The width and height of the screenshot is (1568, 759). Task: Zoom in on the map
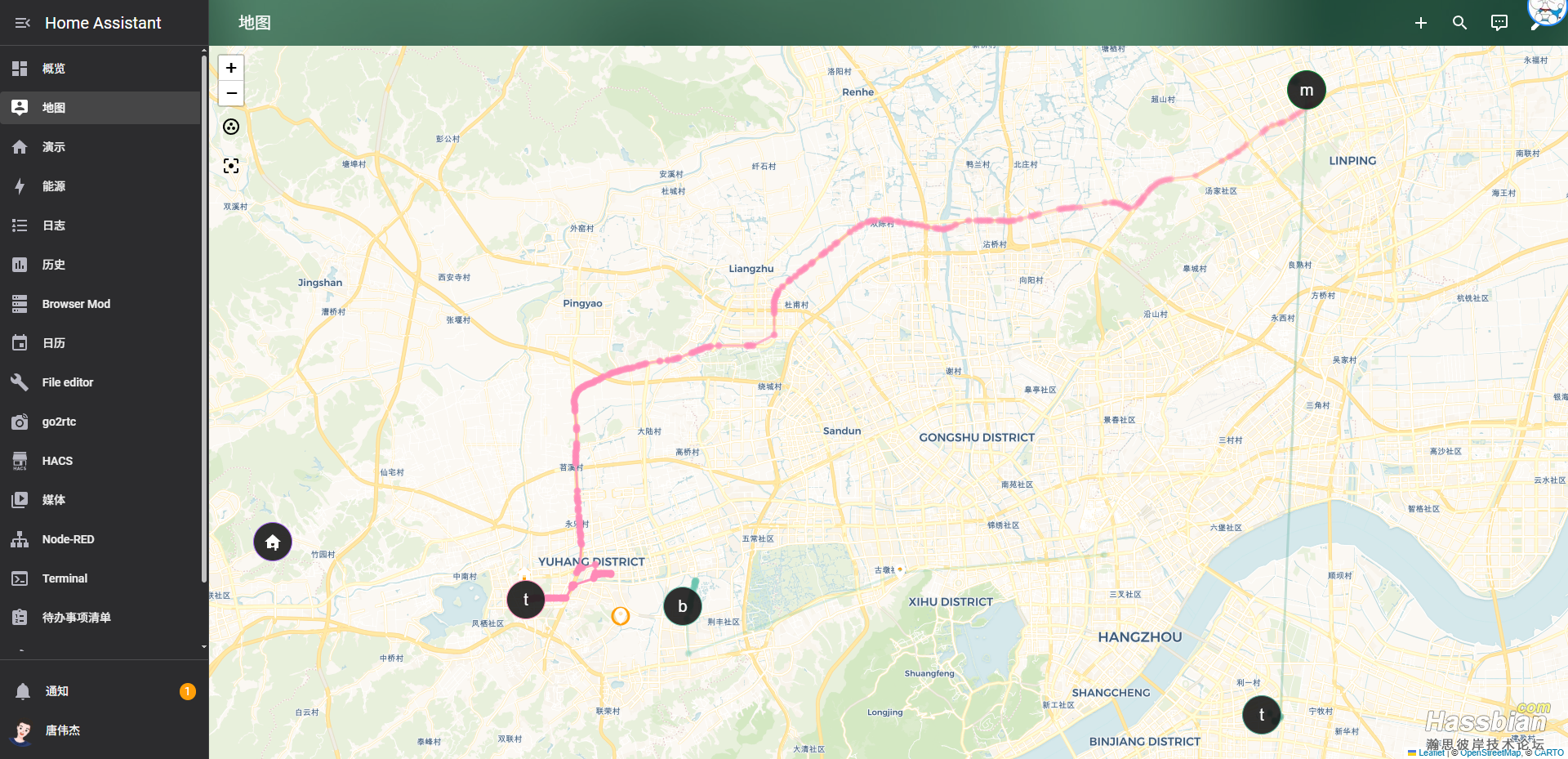click(x=231, y=68)
